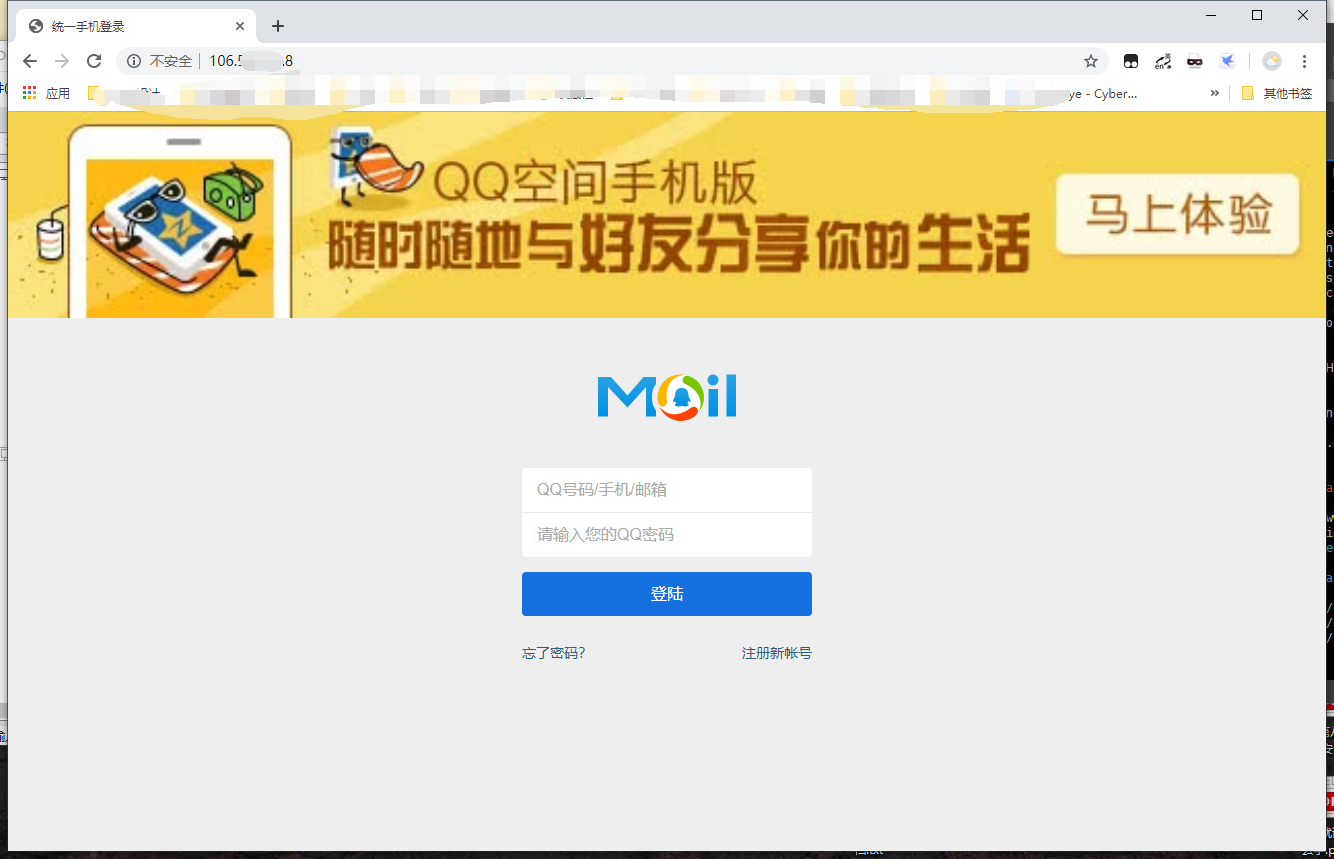Close the 统一手机登录 tab
The height and width of the screenshot is (859, 1334).
(240, 26)
